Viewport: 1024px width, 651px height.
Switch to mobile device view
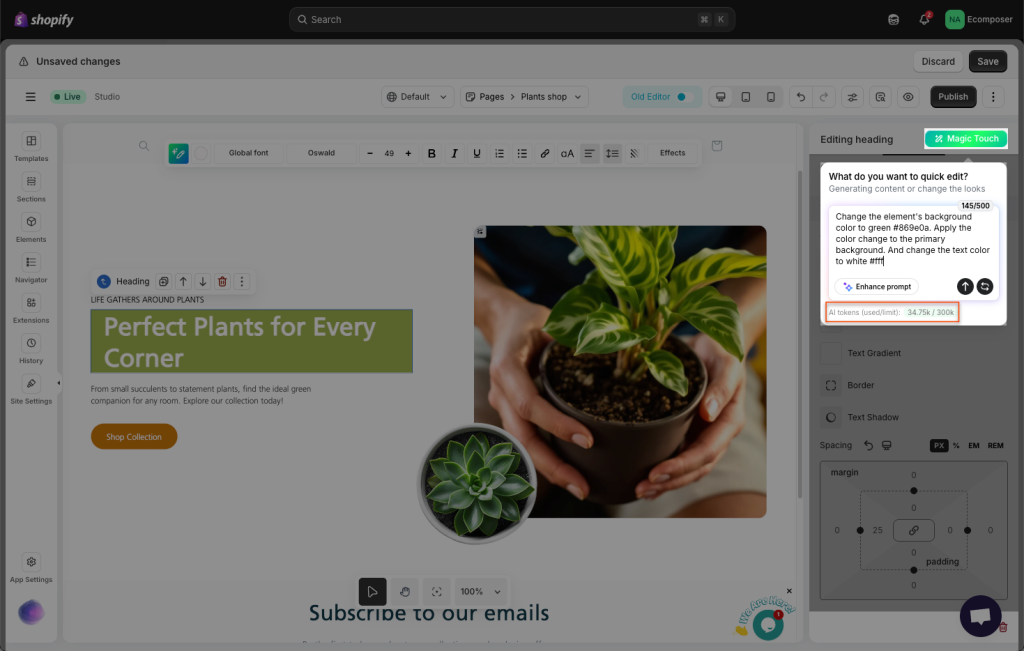click(x=771, y=97)
